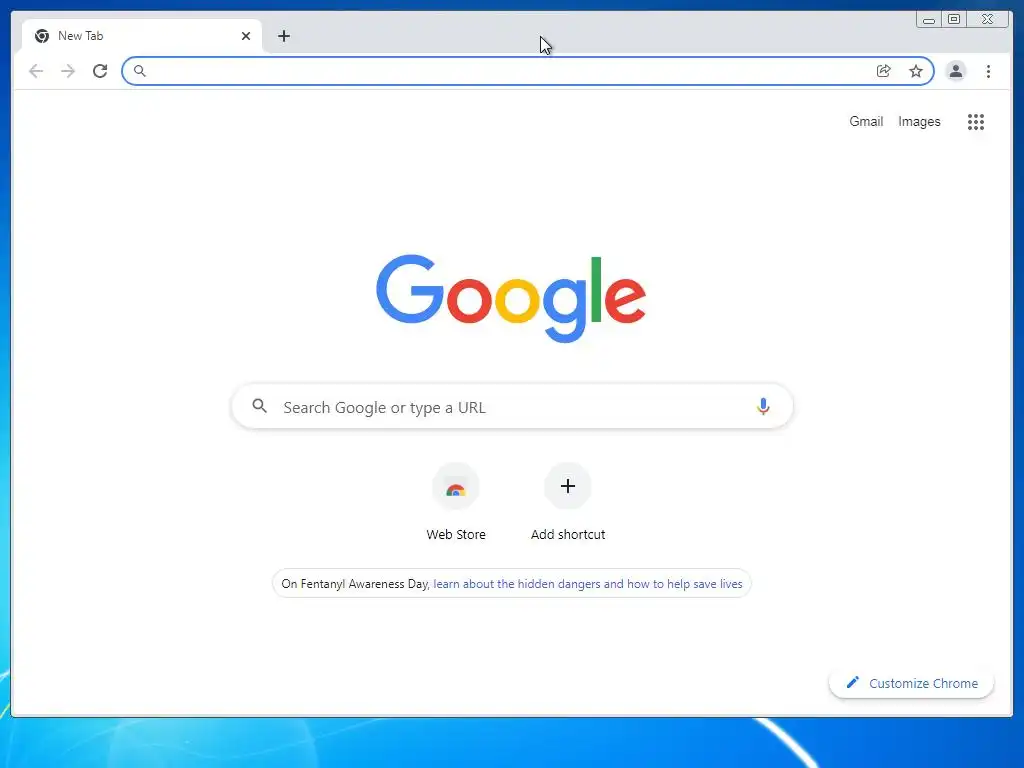The image size is (1024, 768).
Task: Open the profile avatar menu
Action: coord(955,71)
